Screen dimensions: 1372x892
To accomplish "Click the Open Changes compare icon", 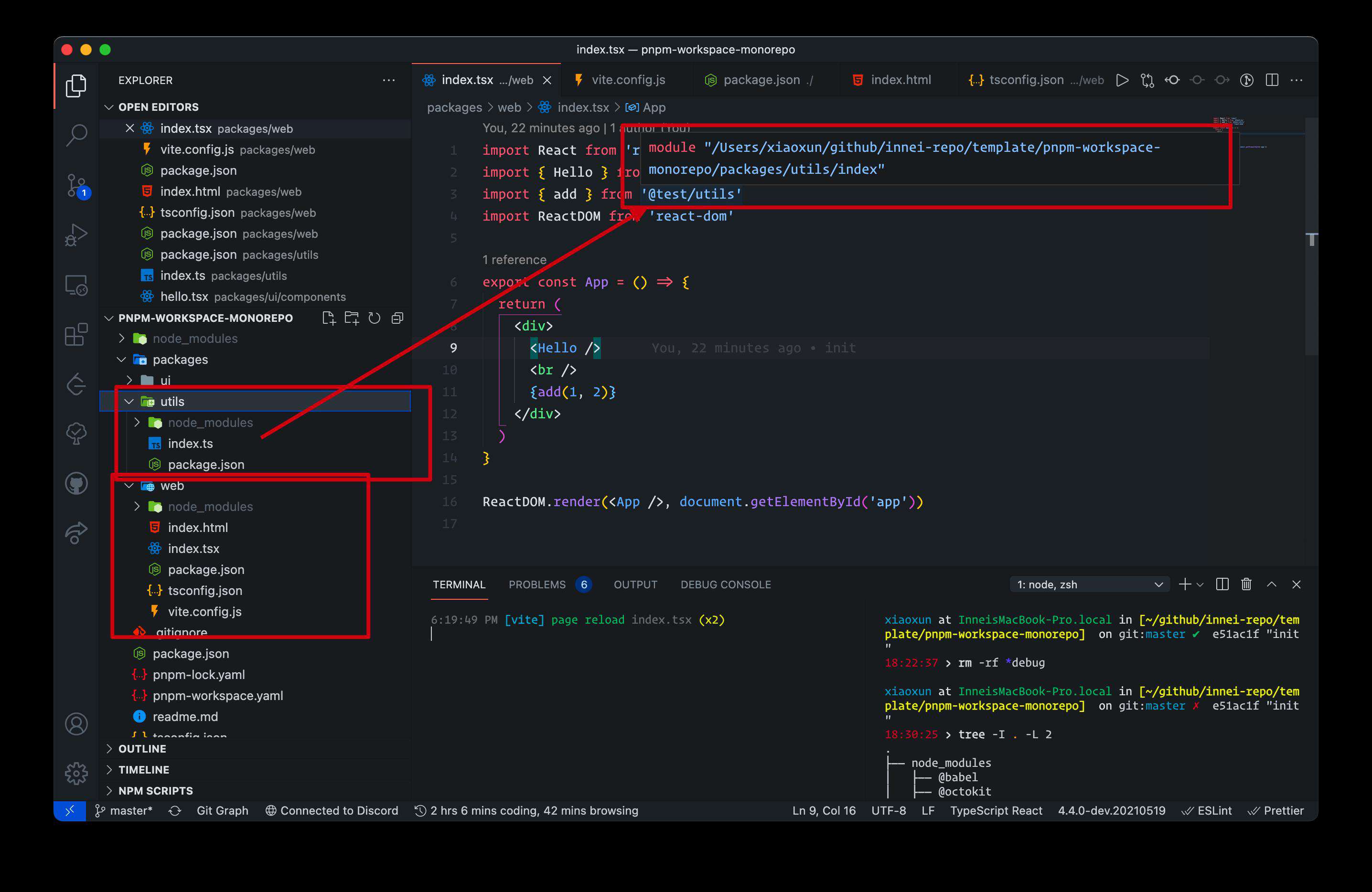I will 1147,80.
